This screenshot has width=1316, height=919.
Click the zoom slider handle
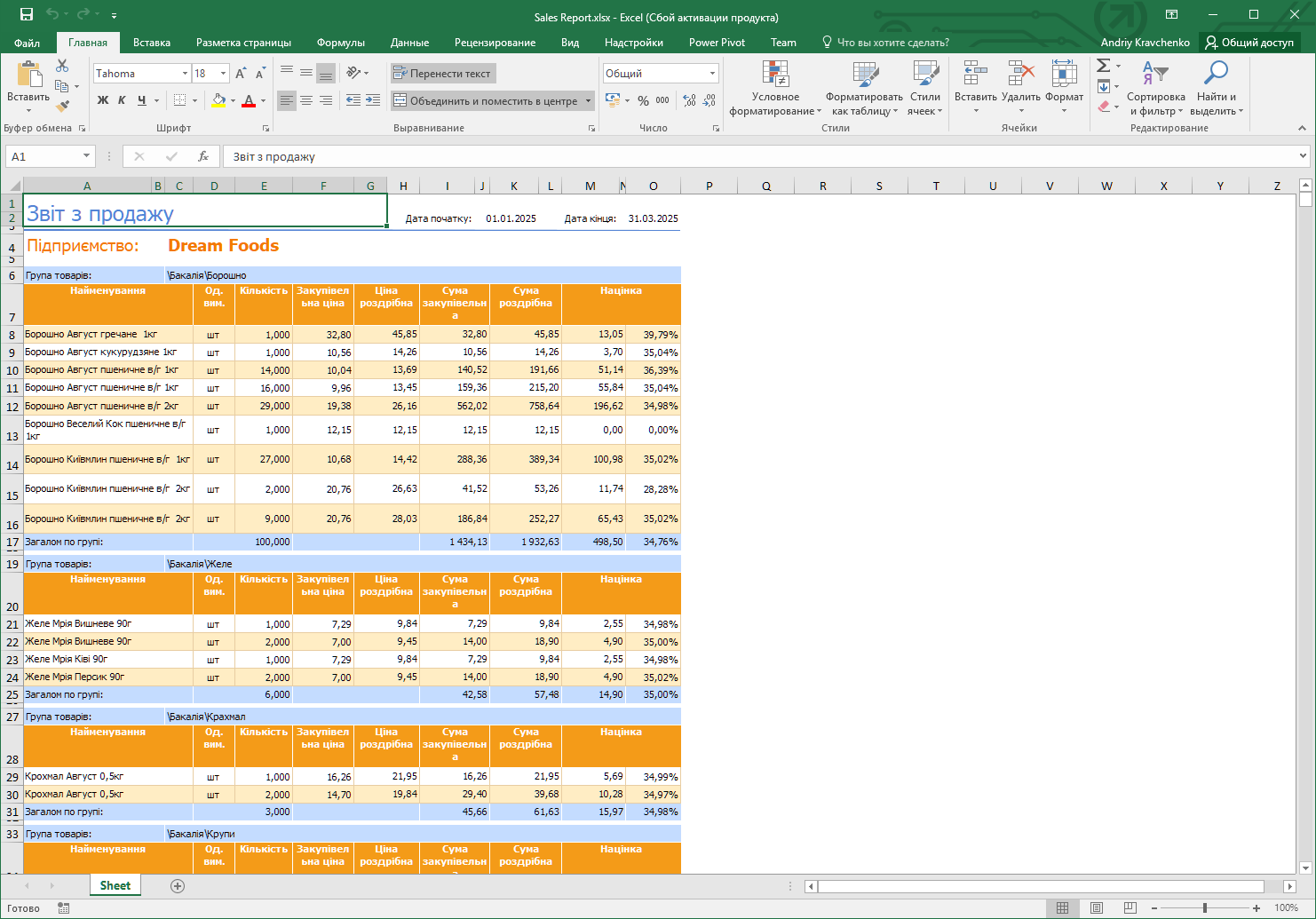point(1205,908)
